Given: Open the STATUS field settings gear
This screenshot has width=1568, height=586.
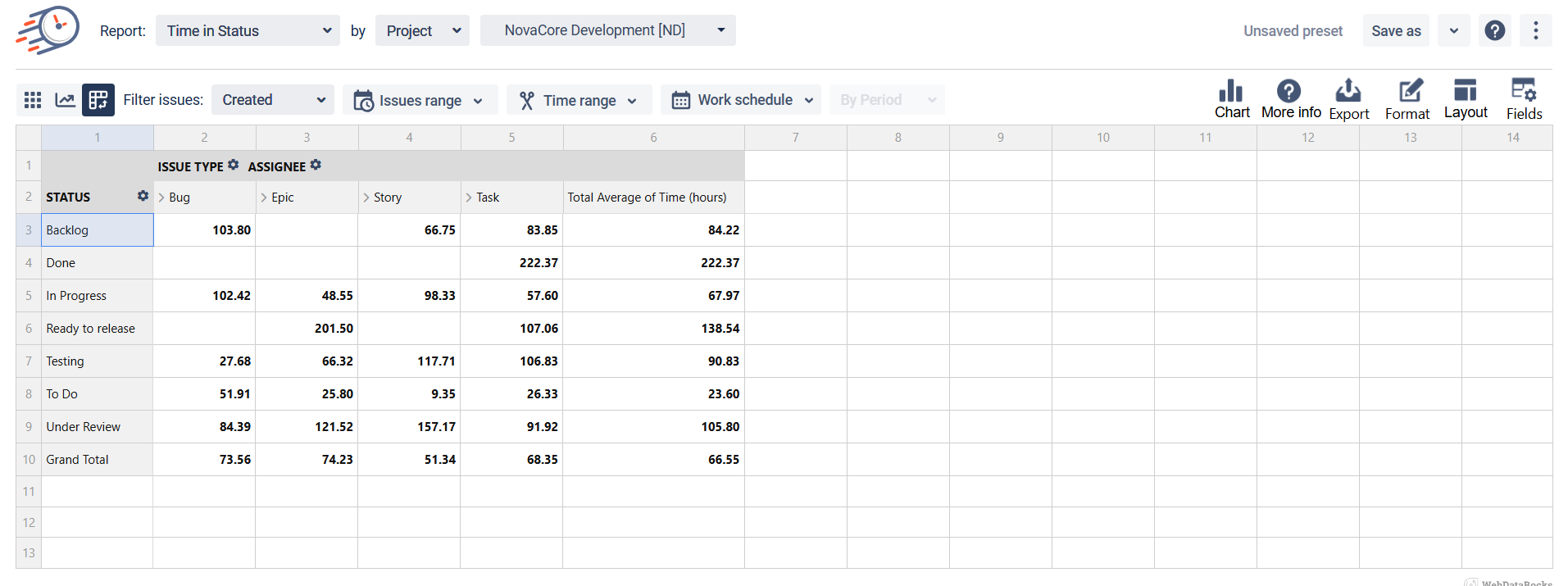Looking at the screenshot, I should point(143,196).
